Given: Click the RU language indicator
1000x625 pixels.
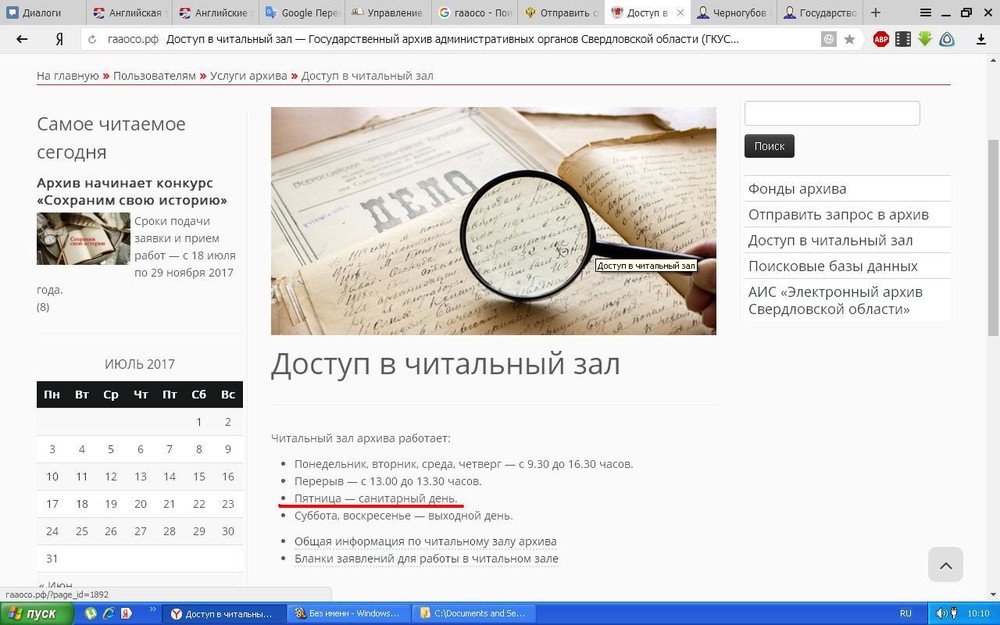Looking at the screenshot, I should pyautogui.click(x=905, y=614).
